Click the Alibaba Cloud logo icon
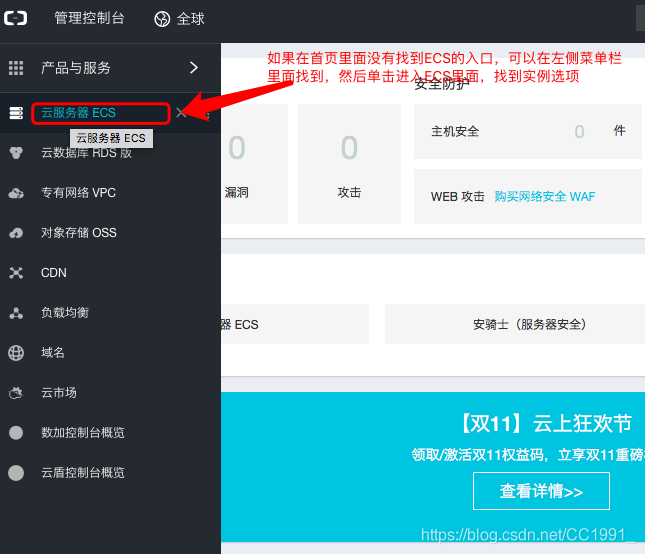Image resolution: width=645 pixels, height=554 pixels. [16, 18]
